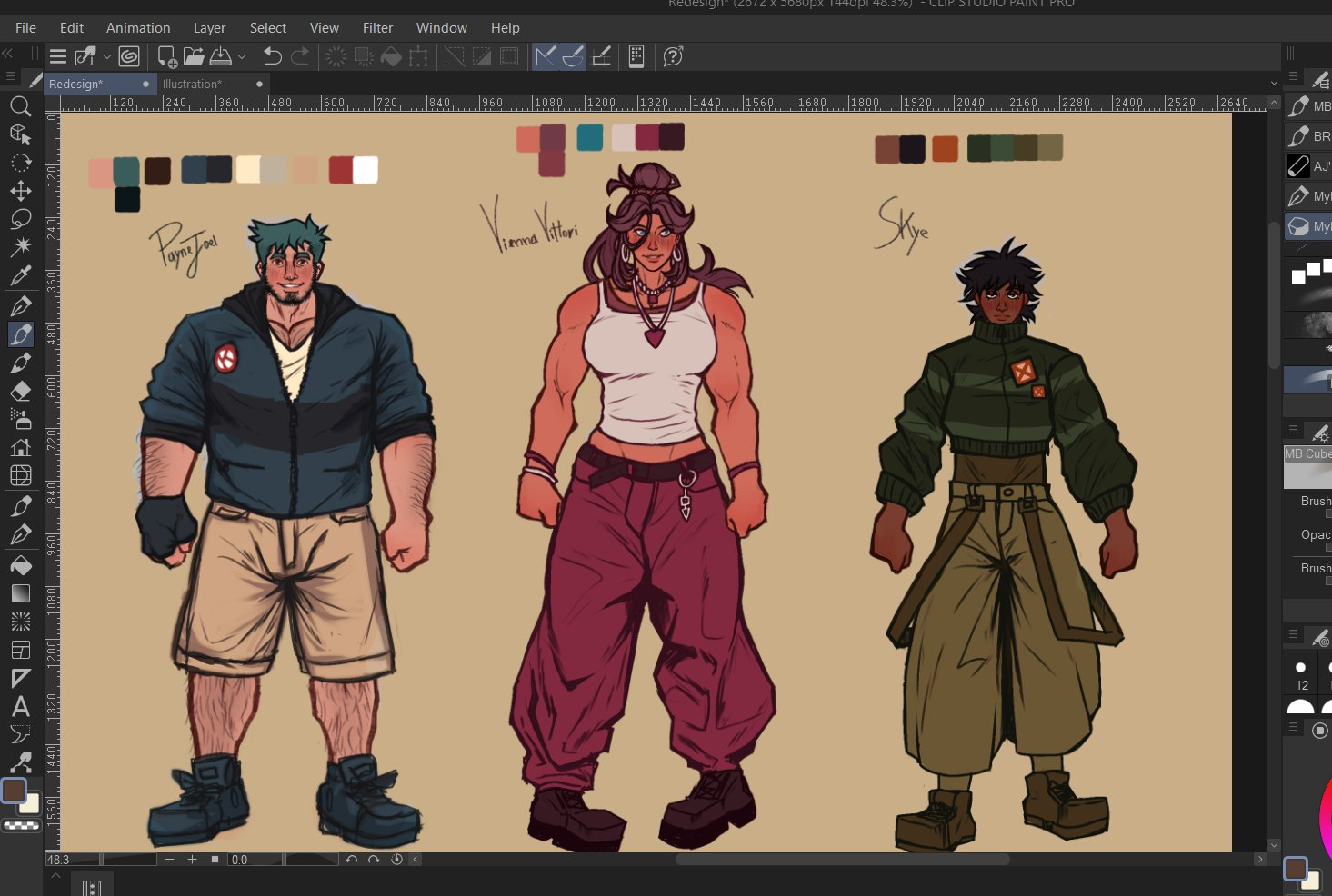Expand the document tab list chevron
Image resolution: width=1332 pixels, height=896 pixels.
click(1273, 84)
